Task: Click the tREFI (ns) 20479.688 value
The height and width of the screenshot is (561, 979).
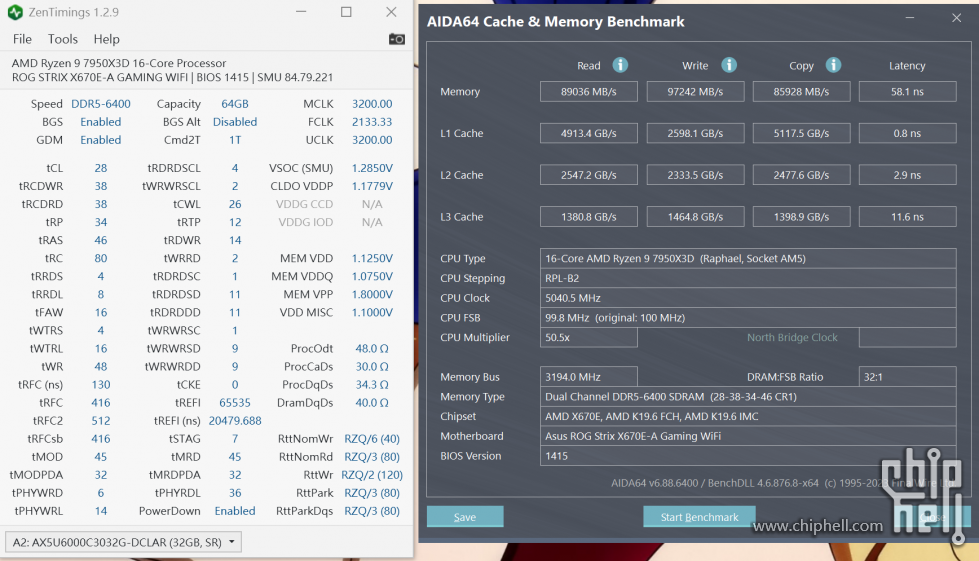Action: pyautogui.click(x=235, y=421)
